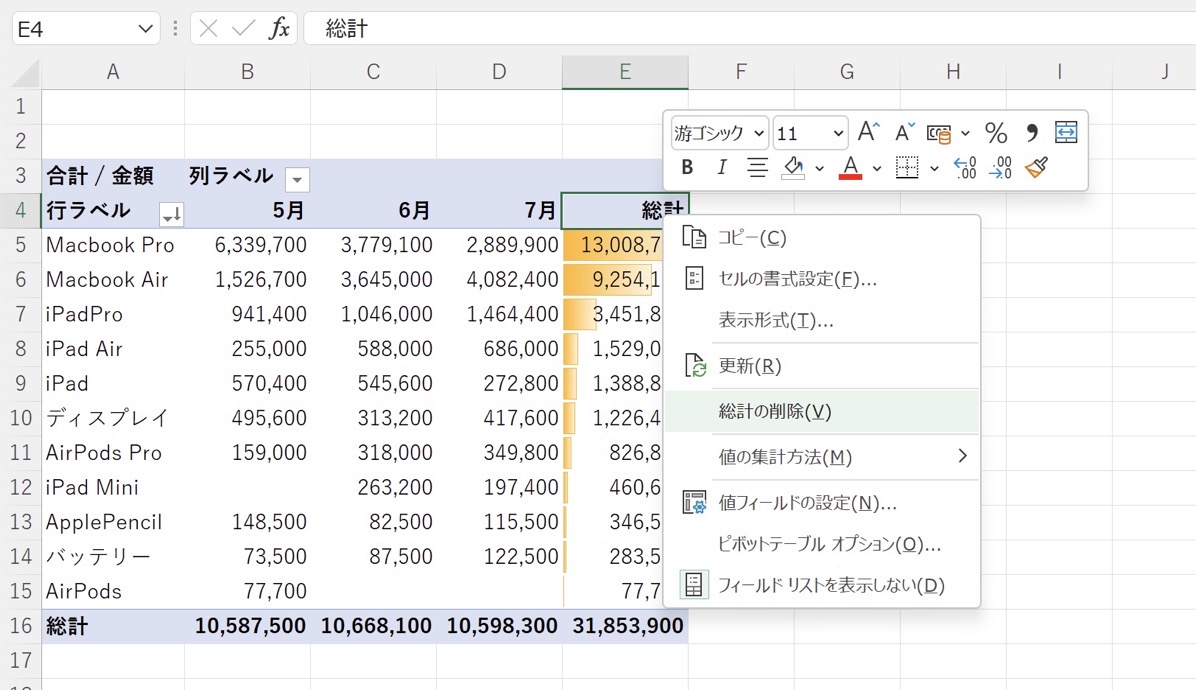Click フィールド リストを表示しない(D) menu item
The width and height of the screenshot is (1196, 690).
821,585
